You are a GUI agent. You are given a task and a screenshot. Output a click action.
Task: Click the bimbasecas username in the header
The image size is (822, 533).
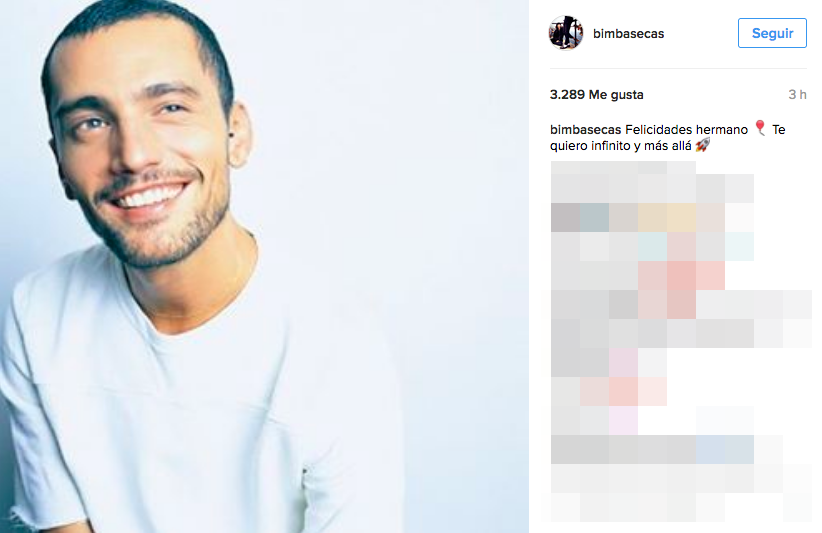point(628,34)
